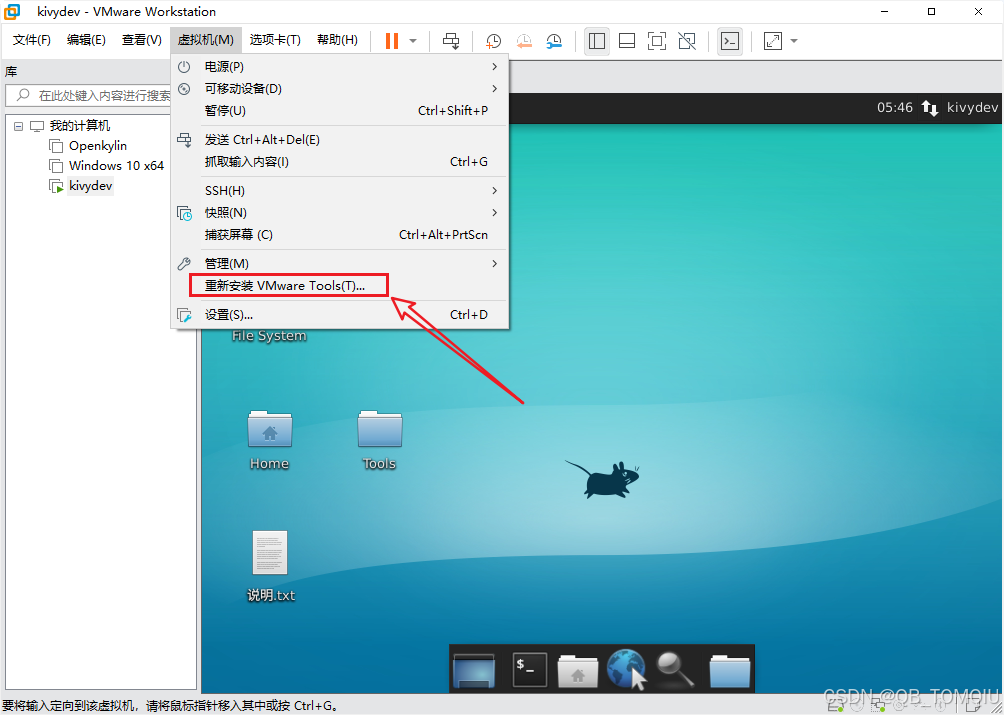This screenshot has height=715, width=1004.
Task: Collapse the 我的计算机 tree node
Action: pyautogui.click(x=19, y=126)
